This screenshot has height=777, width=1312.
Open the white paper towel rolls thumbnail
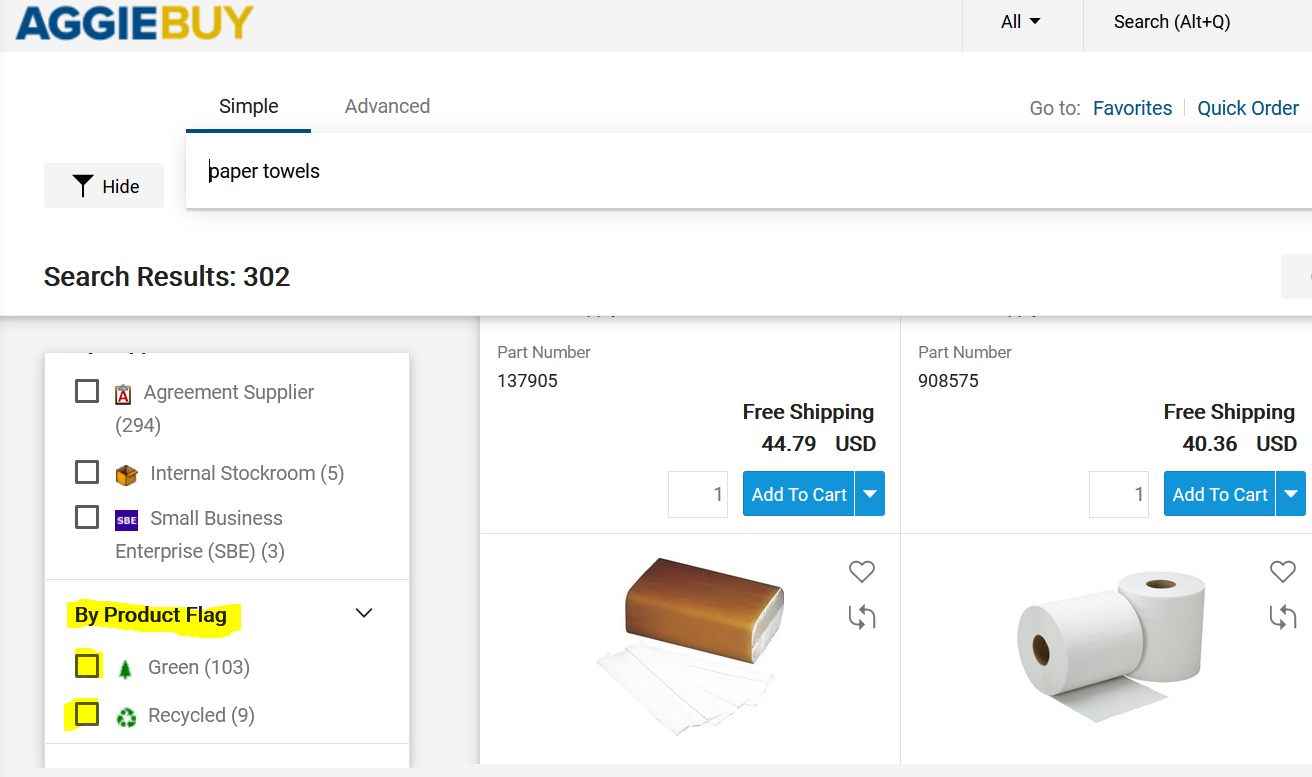[x=1113, y=647]
